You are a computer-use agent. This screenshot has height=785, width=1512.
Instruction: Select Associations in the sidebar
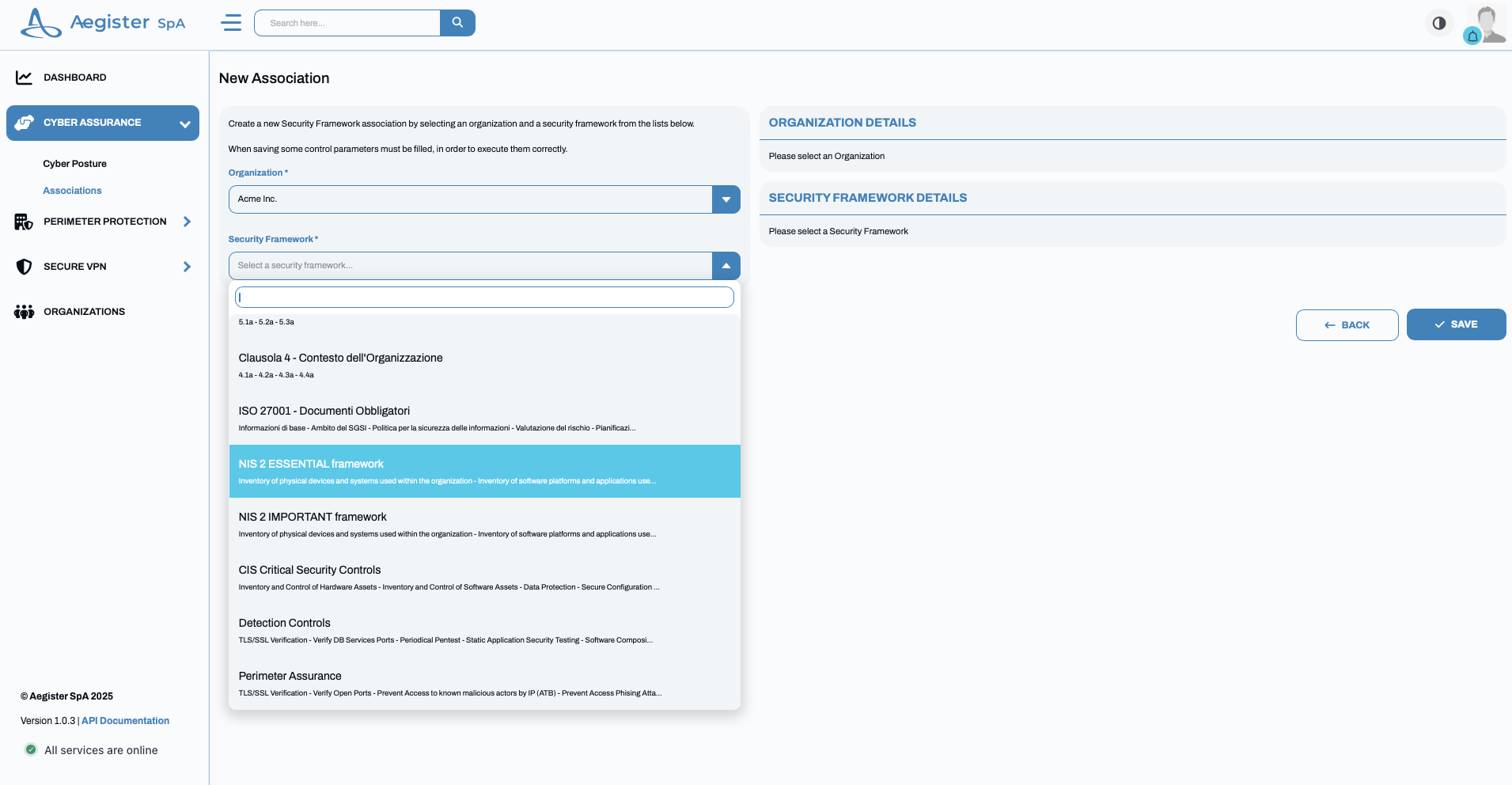click(x=72, y=190)
